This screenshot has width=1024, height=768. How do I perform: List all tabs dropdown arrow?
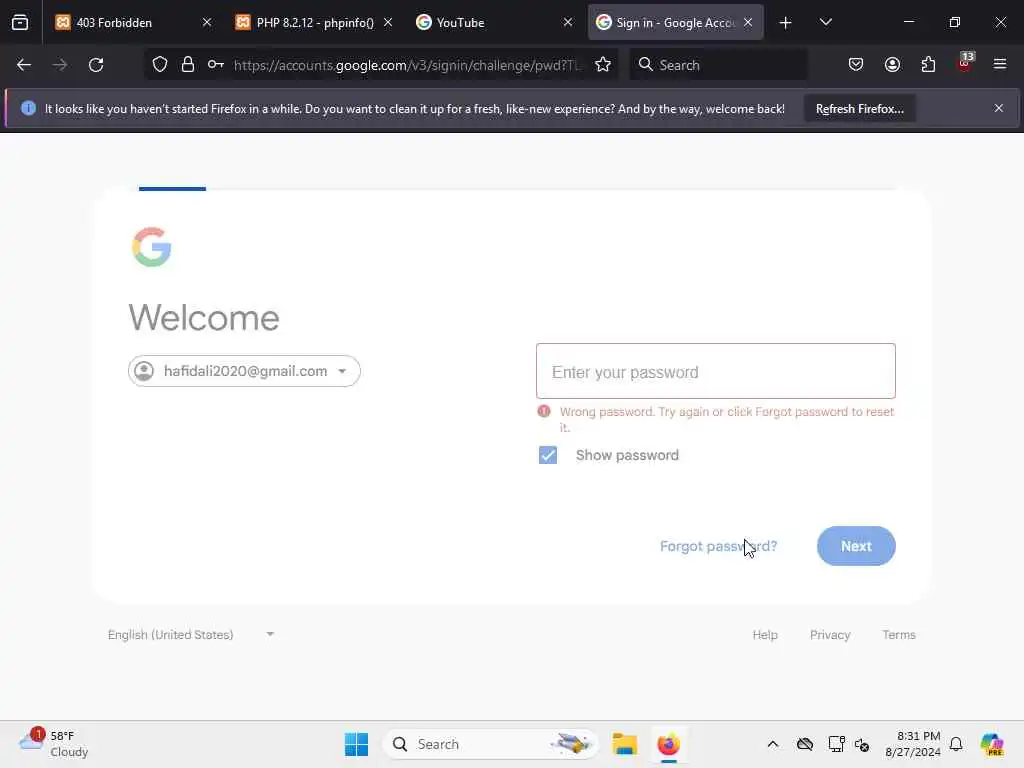825,22
